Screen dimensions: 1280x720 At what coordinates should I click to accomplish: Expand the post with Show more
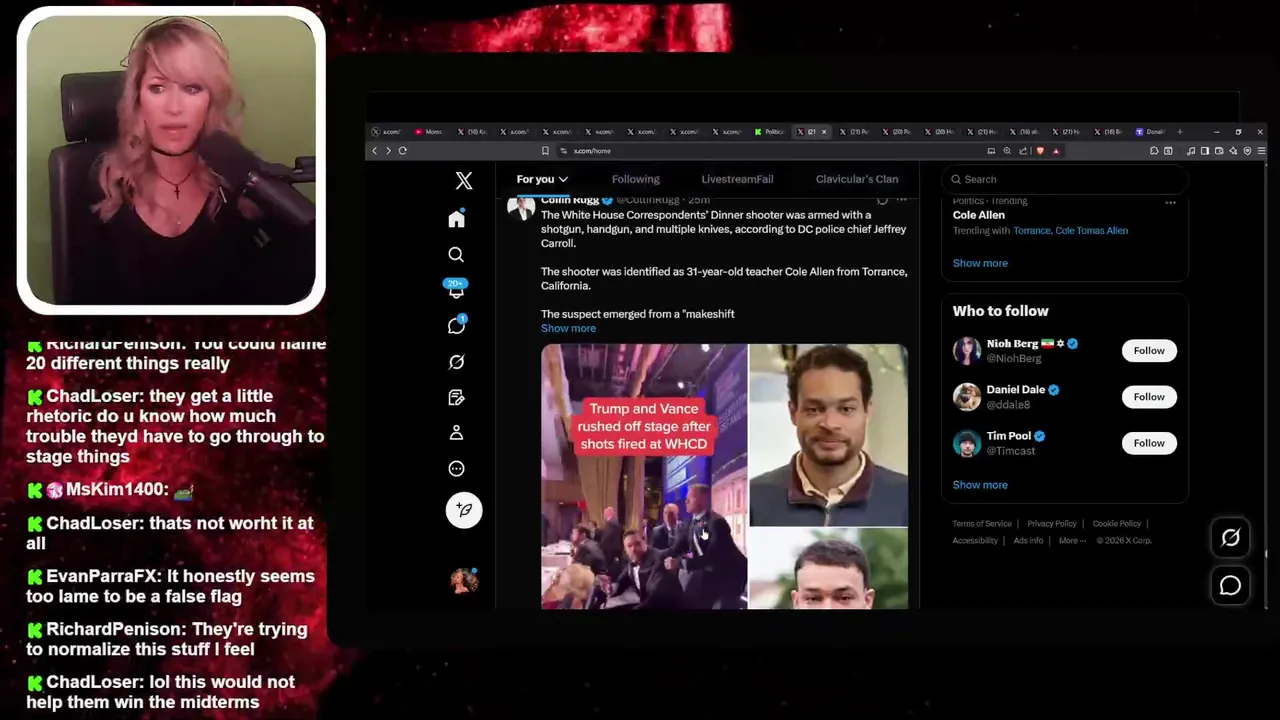568,328
